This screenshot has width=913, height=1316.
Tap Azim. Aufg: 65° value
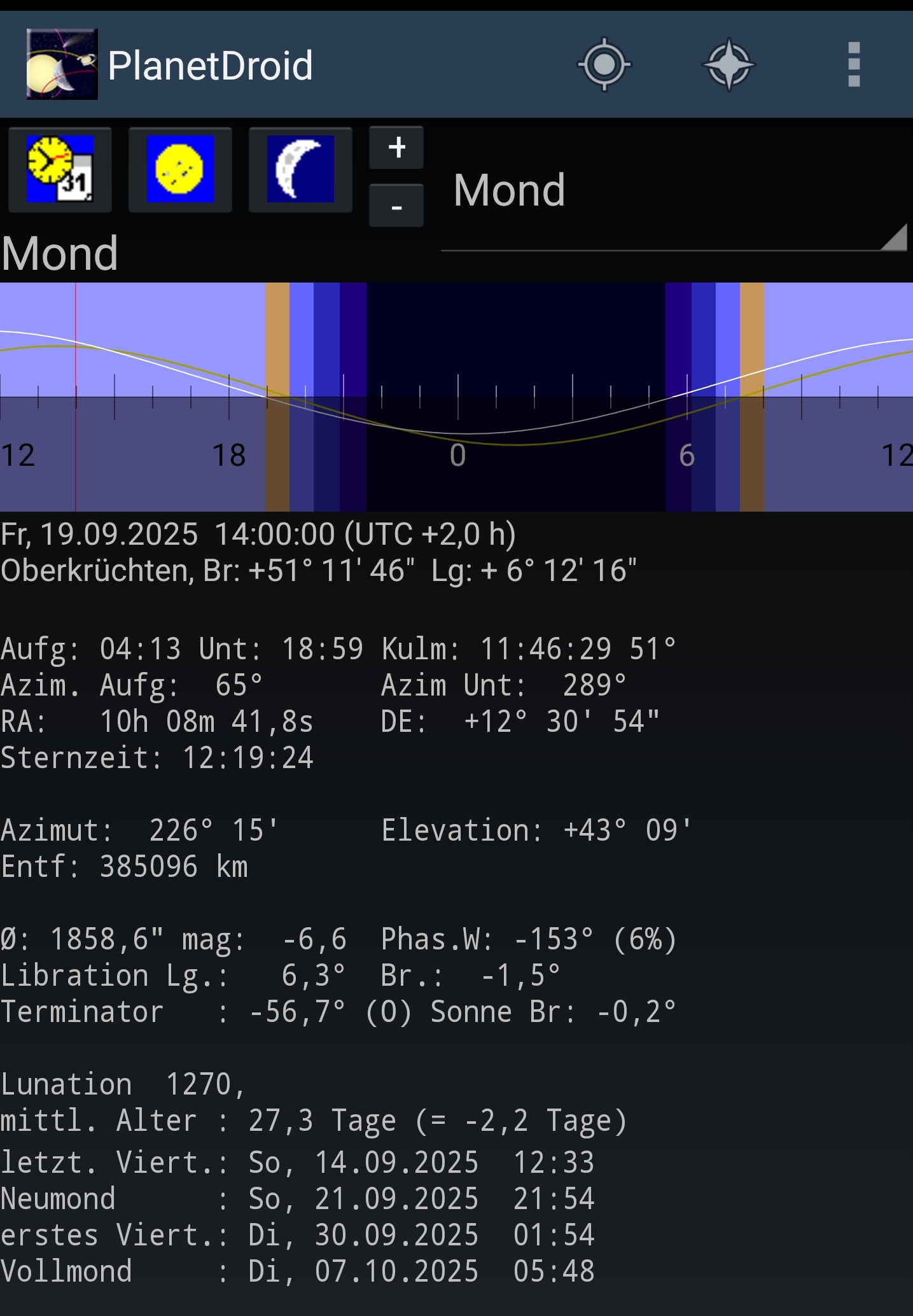pos(132,685)
